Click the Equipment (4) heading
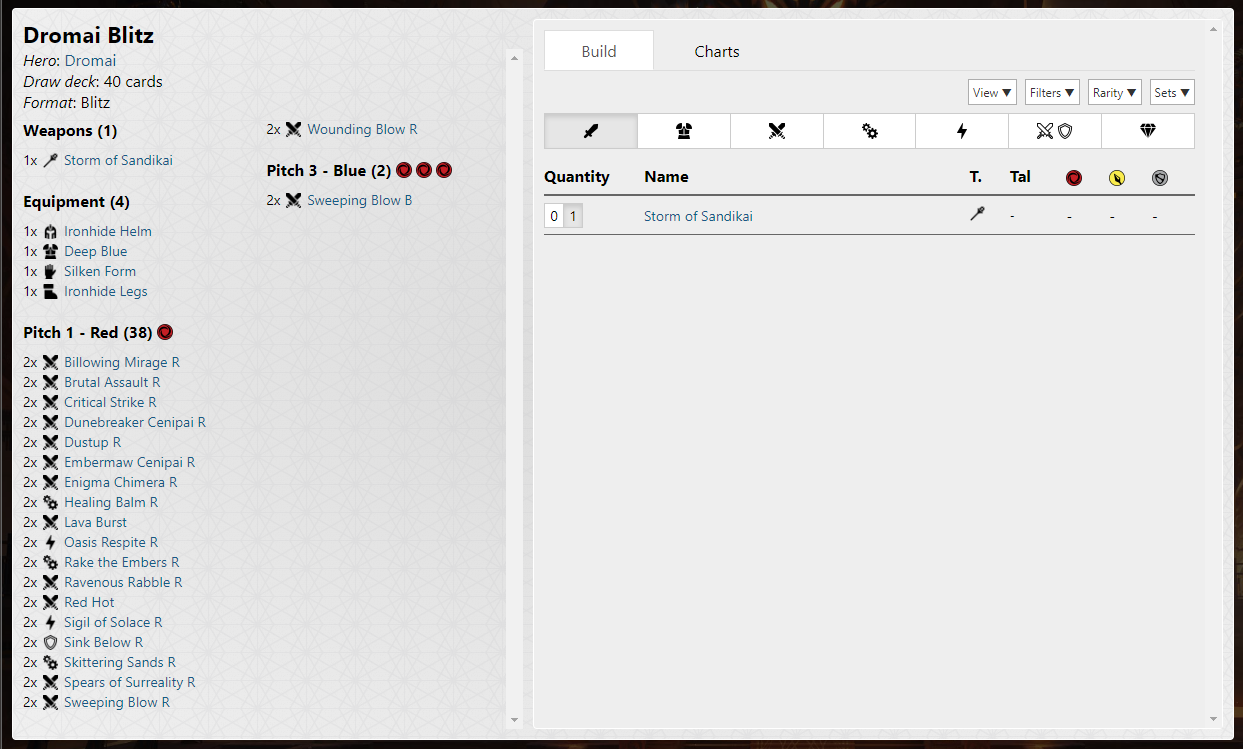 pyautogui.click(x=77, y=202)
